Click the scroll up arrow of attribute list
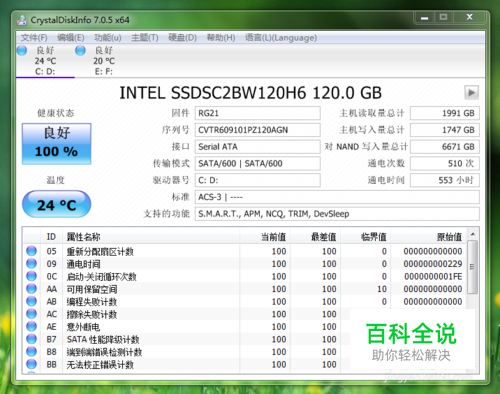 point(472,234)
